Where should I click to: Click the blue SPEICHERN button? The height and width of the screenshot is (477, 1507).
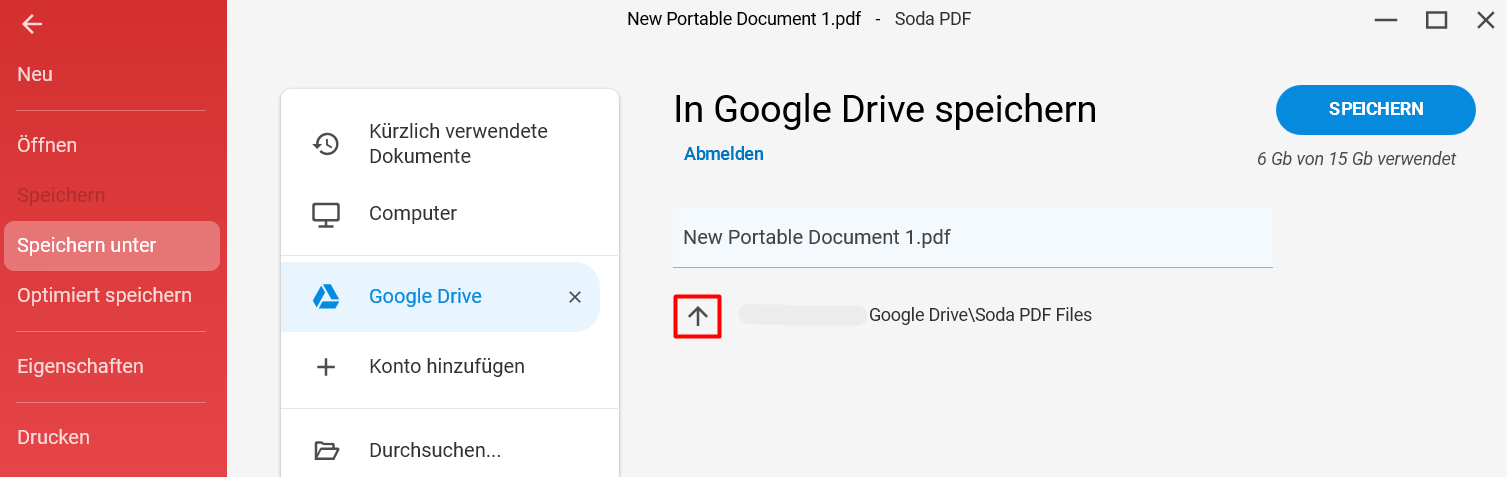click(x=1375, y=110)
